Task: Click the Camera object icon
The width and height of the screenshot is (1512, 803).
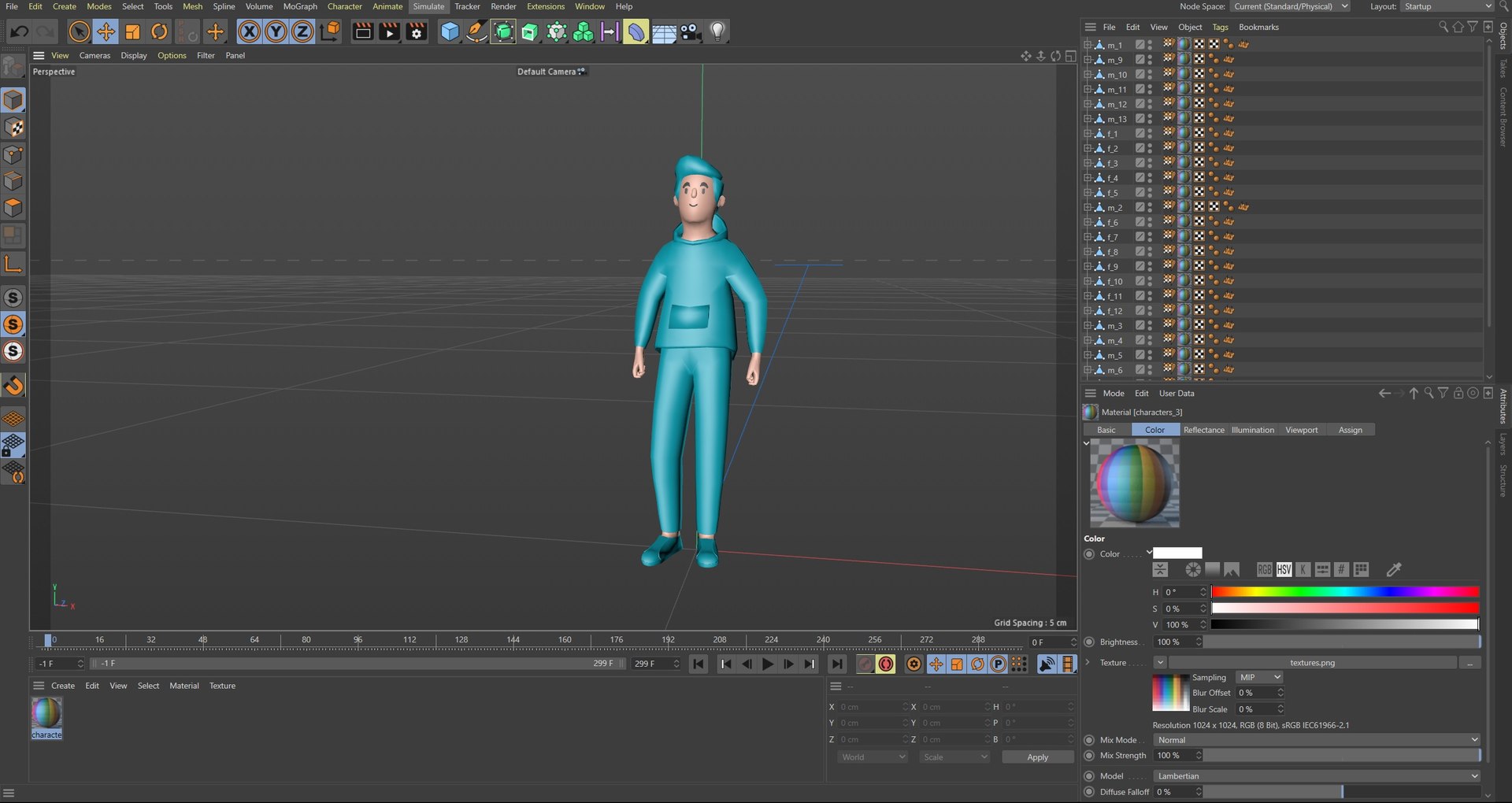Action: pos(691,32)
